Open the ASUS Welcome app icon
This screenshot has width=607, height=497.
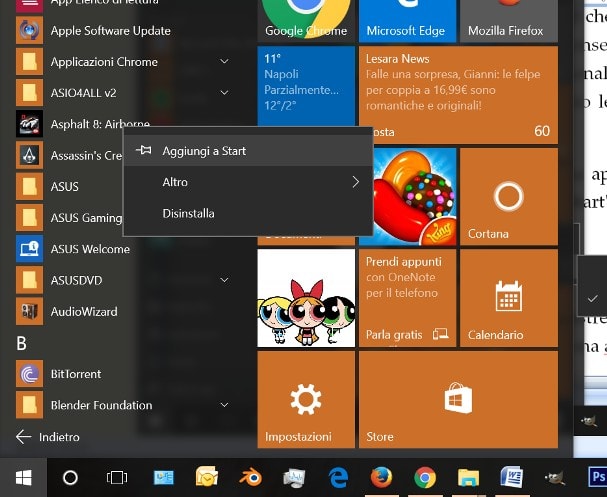tap(29, 249)
